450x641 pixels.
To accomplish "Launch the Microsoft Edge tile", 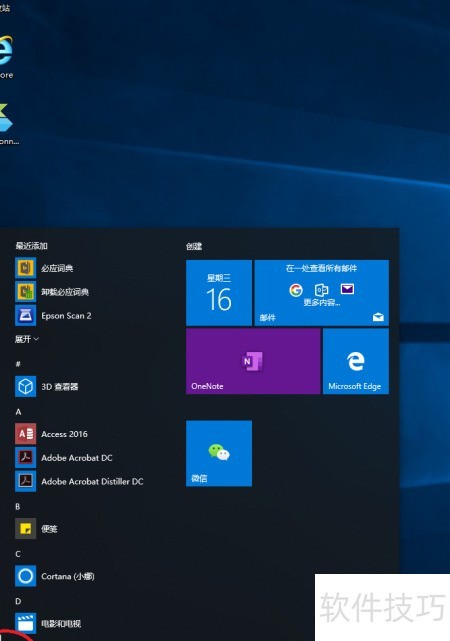I will [x=356, y=361].
